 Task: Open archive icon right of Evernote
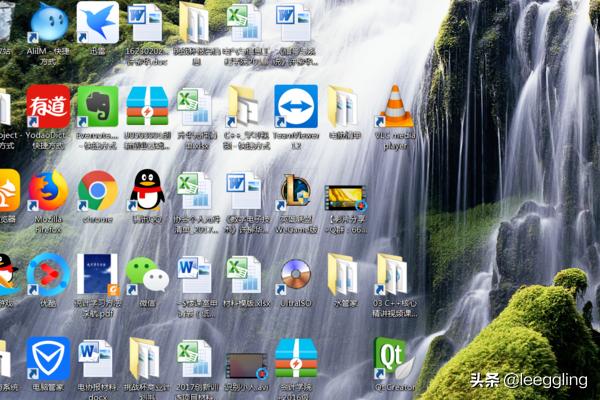click(x=147, y=106)
